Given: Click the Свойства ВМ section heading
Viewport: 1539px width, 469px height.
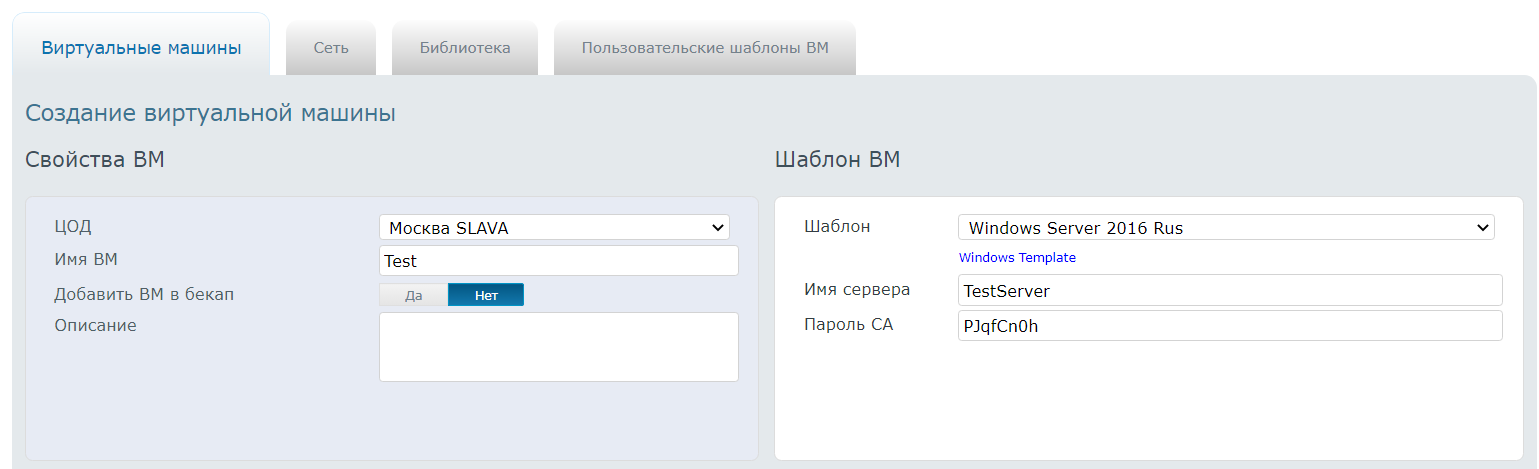Looking at the screenshot, I should tap(95, 160).
